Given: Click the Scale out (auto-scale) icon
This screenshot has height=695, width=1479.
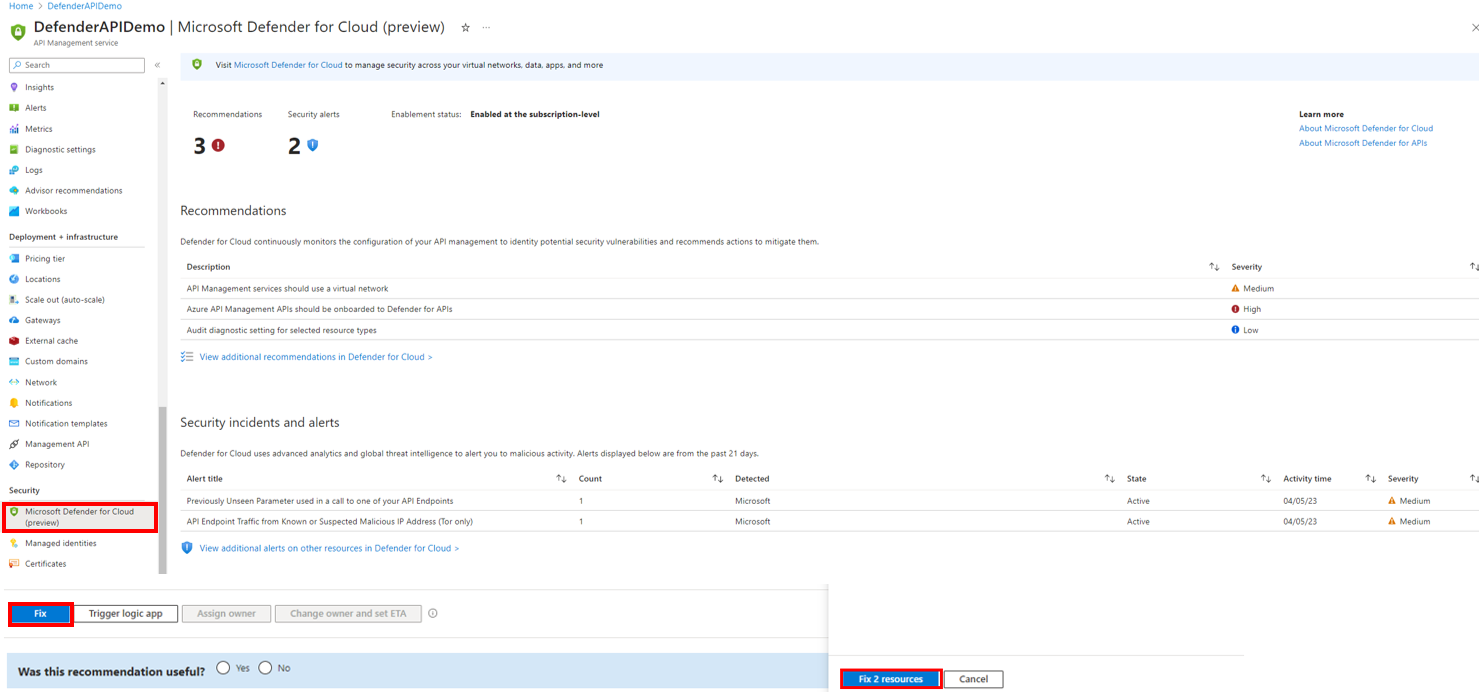Looking at the screenshot, I should (x=14, y=300).
